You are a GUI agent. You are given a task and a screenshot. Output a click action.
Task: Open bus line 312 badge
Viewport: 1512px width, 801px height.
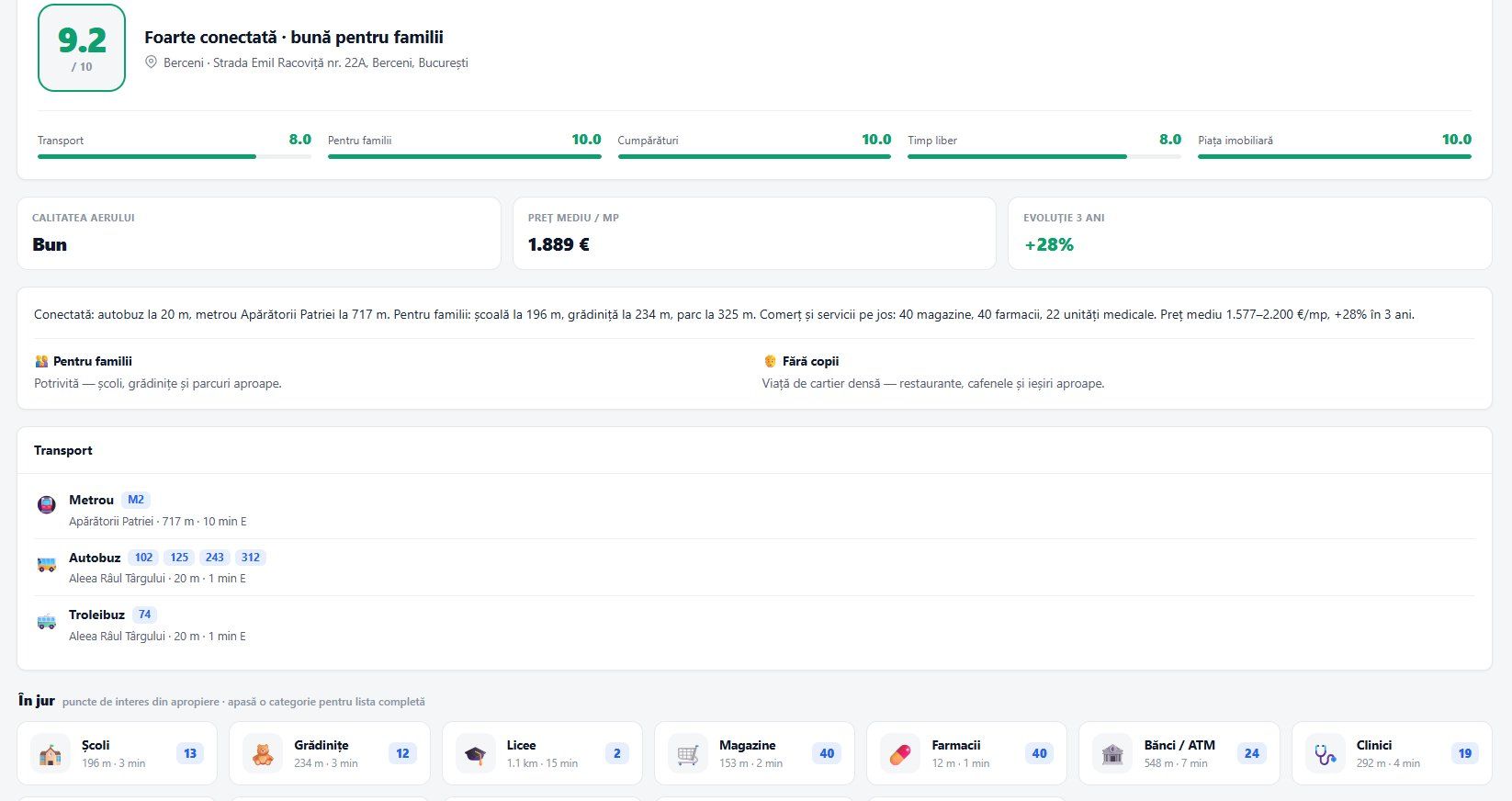pyautogui.click(x=251, y=558)
